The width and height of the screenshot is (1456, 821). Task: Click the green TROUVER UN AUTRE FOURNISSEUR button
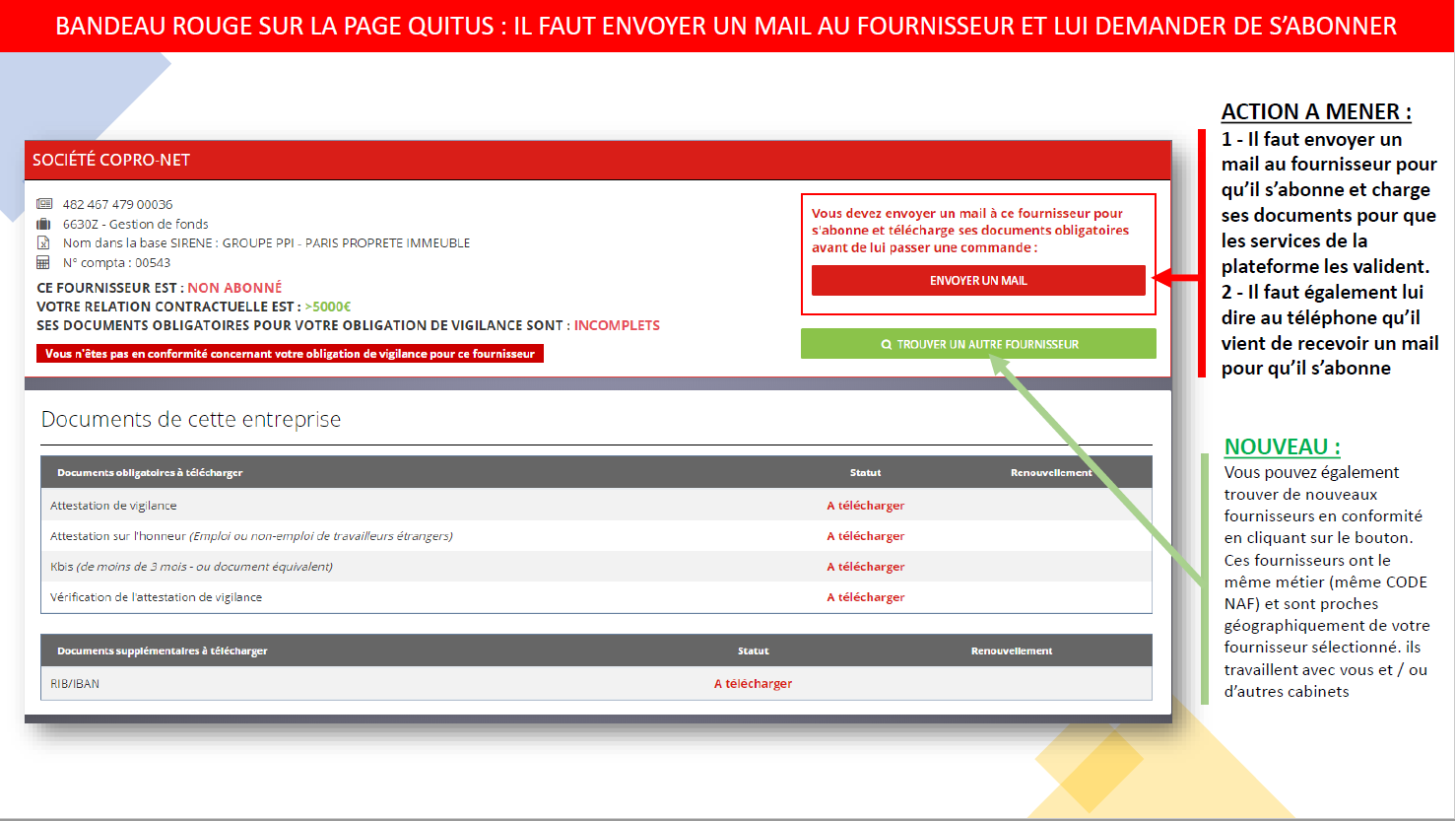coord(978,344)
